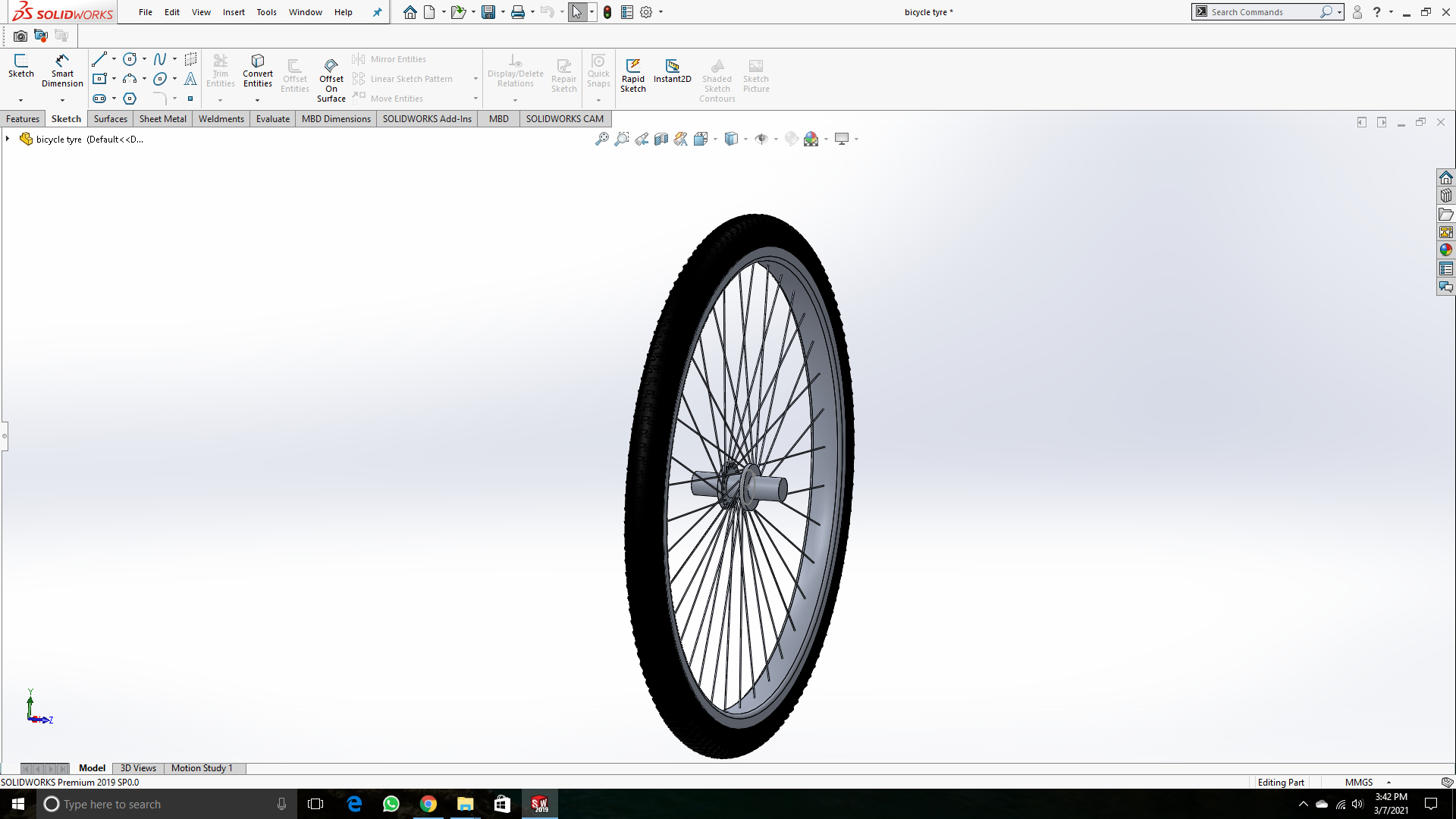This screenshot has width=1456, height=819.
Task: Click the Zoom to Fit icon
Action: pos(601,139)
